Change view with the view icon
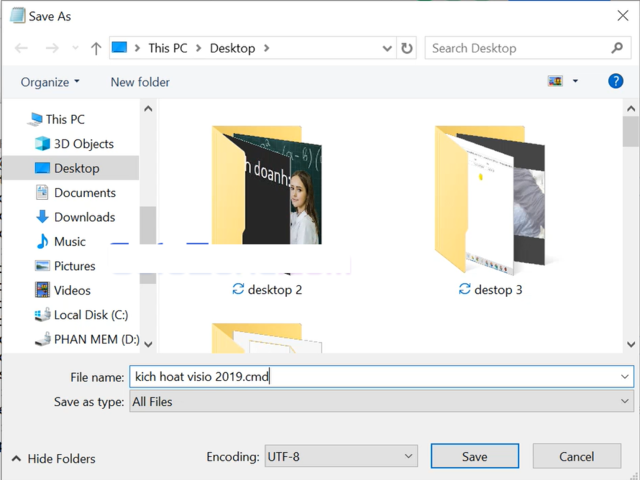Image resolution: width=640 pixels, height=480 pixels. pyautogui.click(x=555, y=81)
